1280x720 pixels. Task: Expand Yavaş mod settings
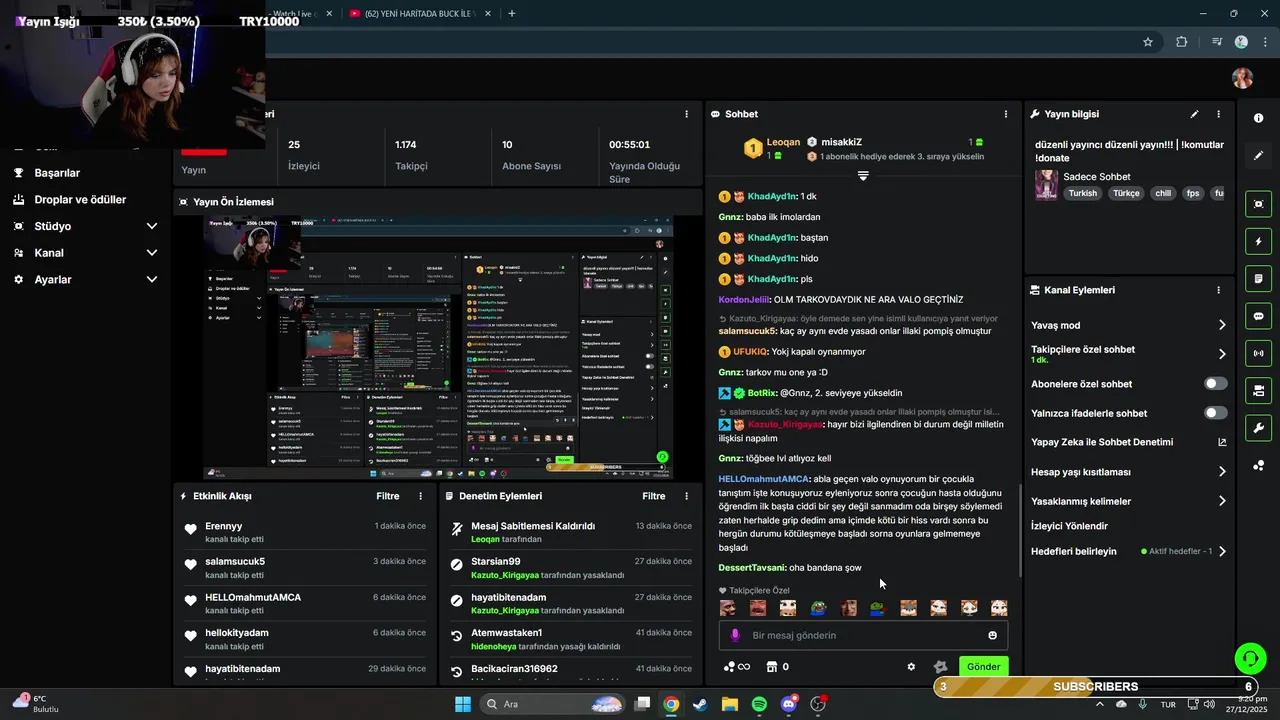(x=1222, y=325)
